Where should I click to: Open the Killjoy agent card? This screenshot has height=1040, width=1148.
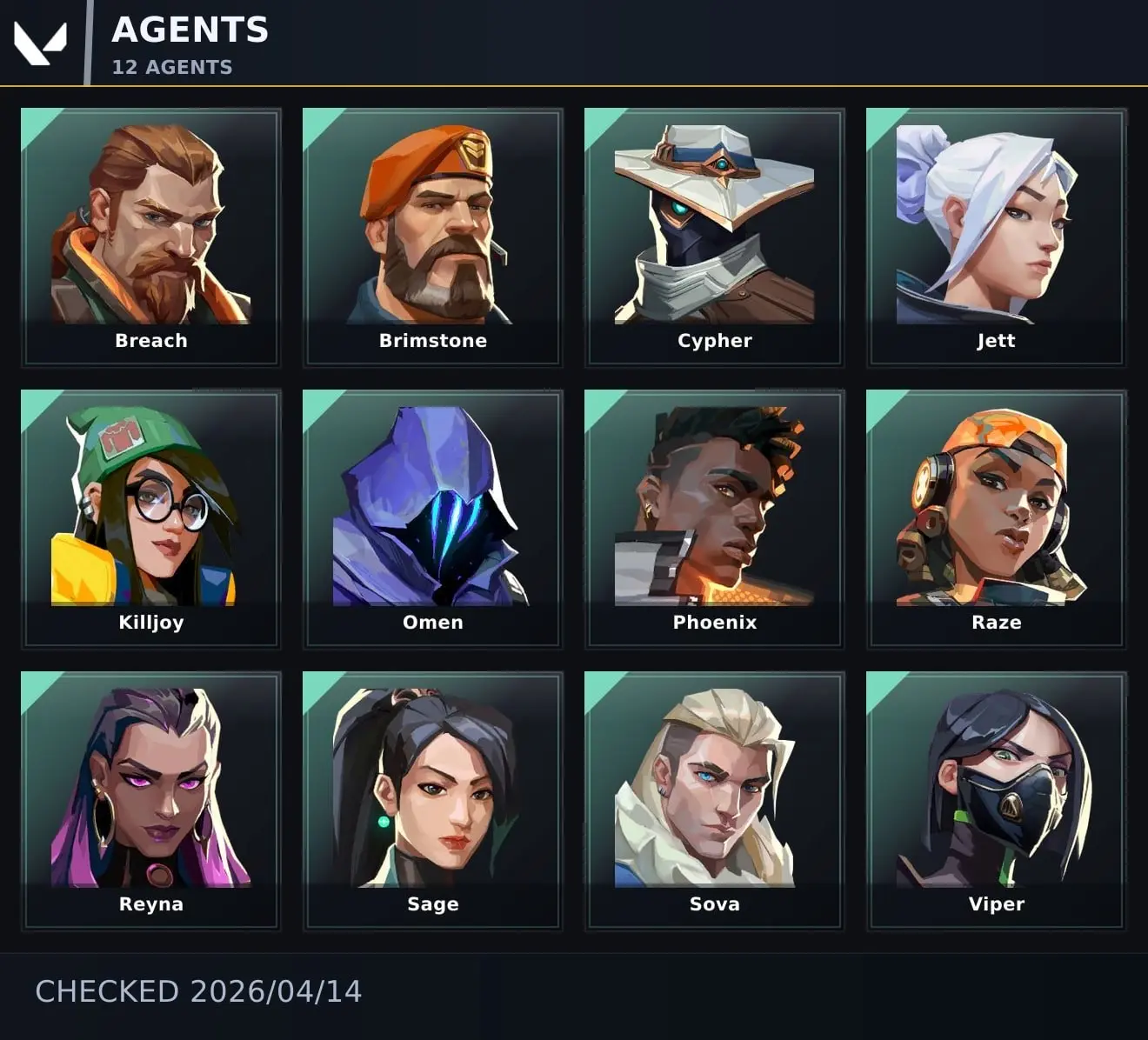tap(150, 519)
